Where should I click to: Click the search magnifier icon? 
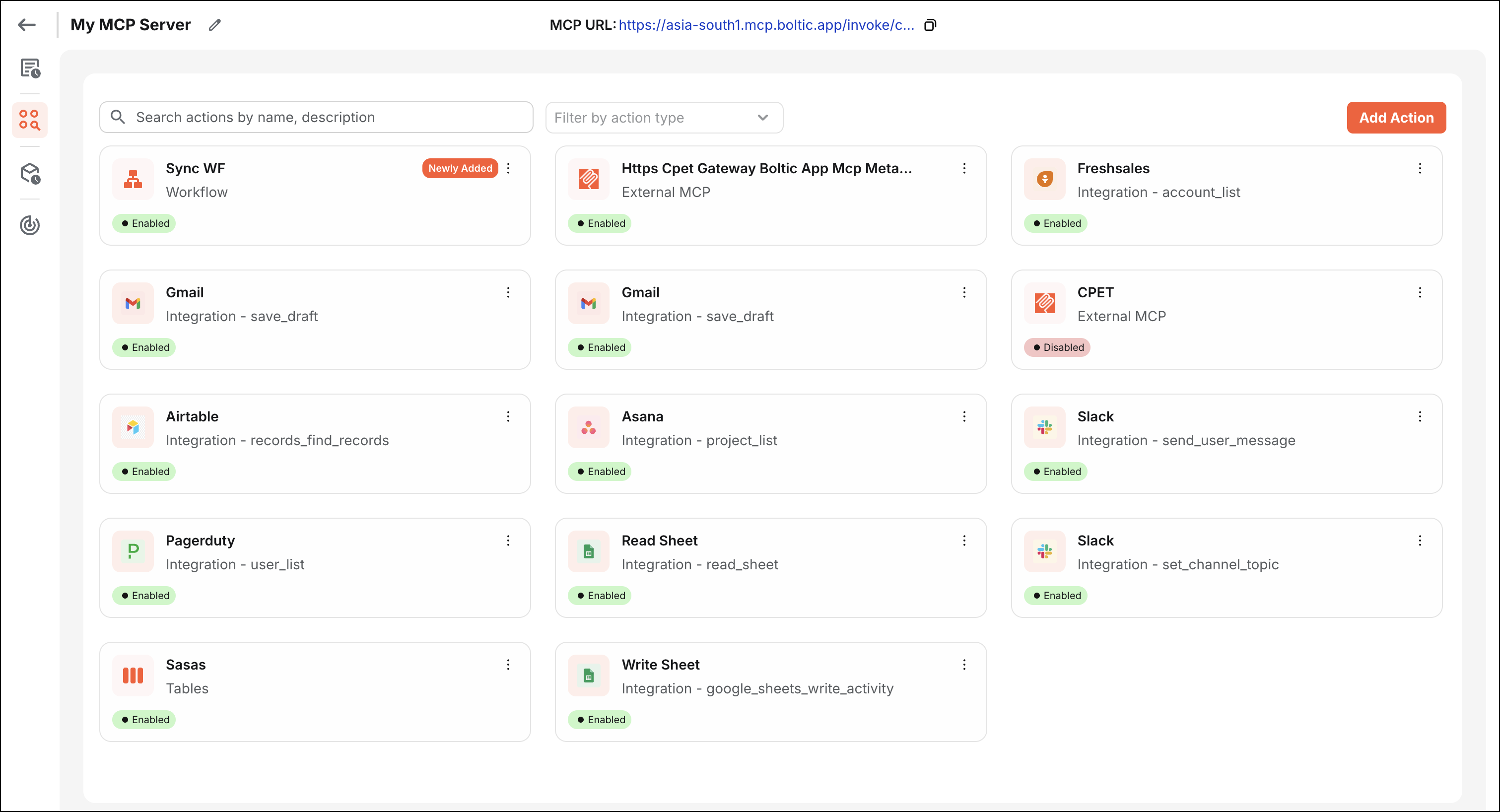click(x=118, y=117)
